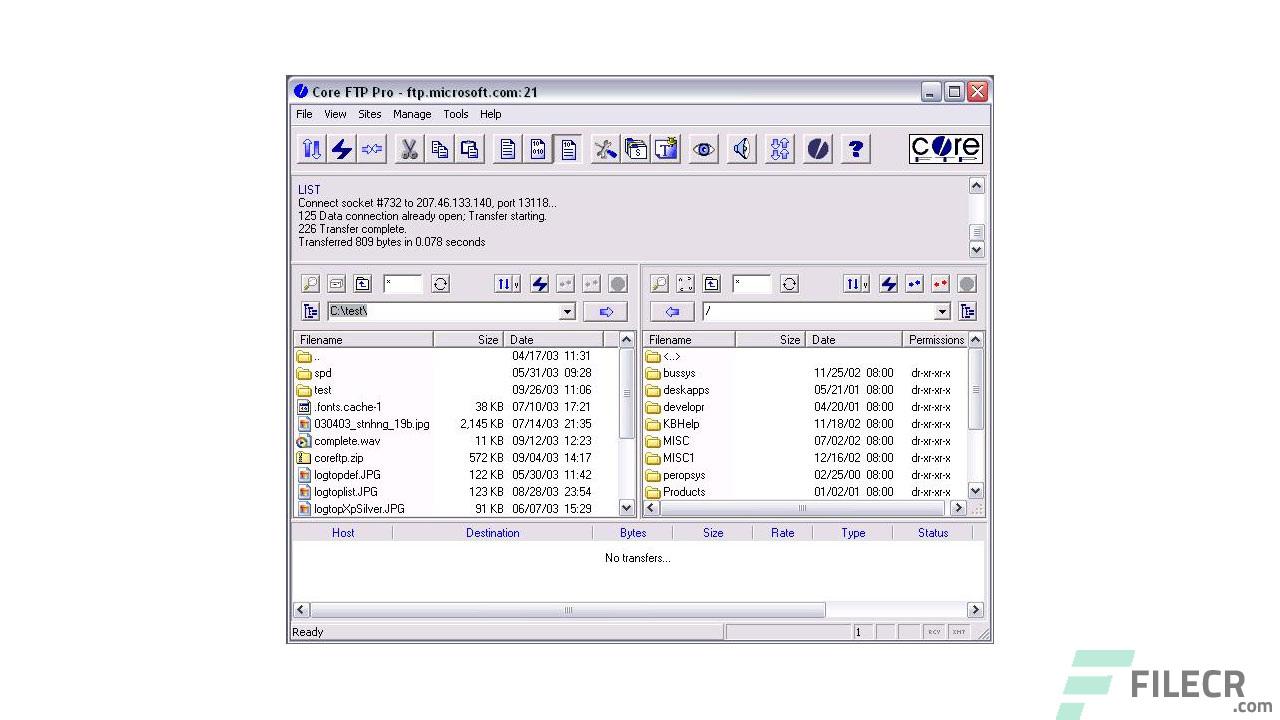Open the tools wrench settings icon

click(605, 149)
